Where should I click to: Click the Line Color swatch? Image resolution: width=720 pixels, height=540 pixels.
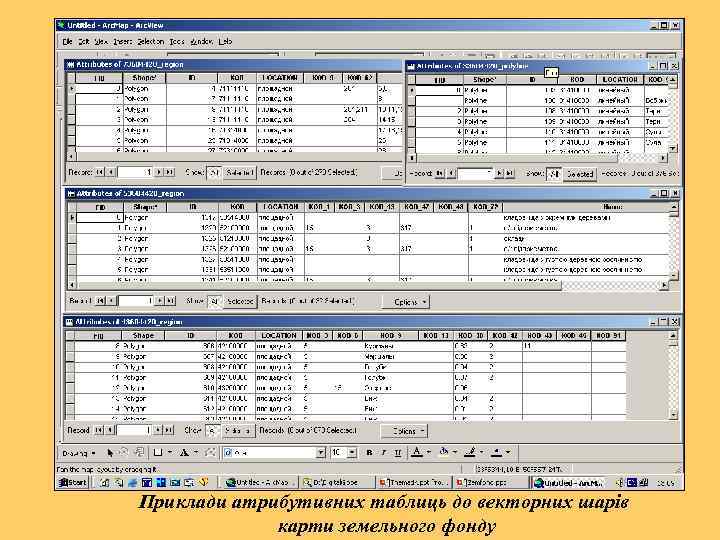pyautogui.click(x=470, y=453)
